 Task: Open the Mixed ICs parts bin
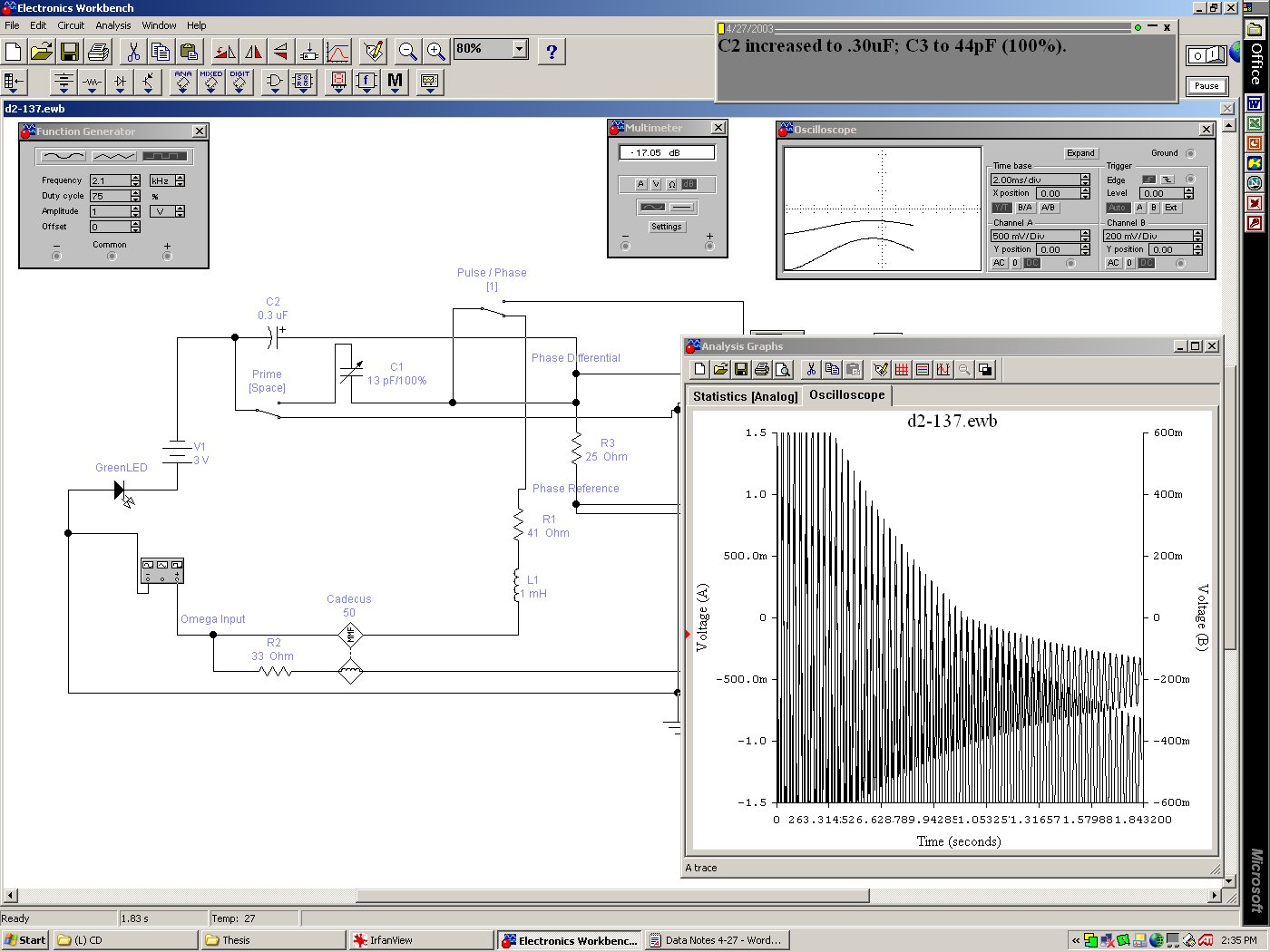tap(211, 83)
